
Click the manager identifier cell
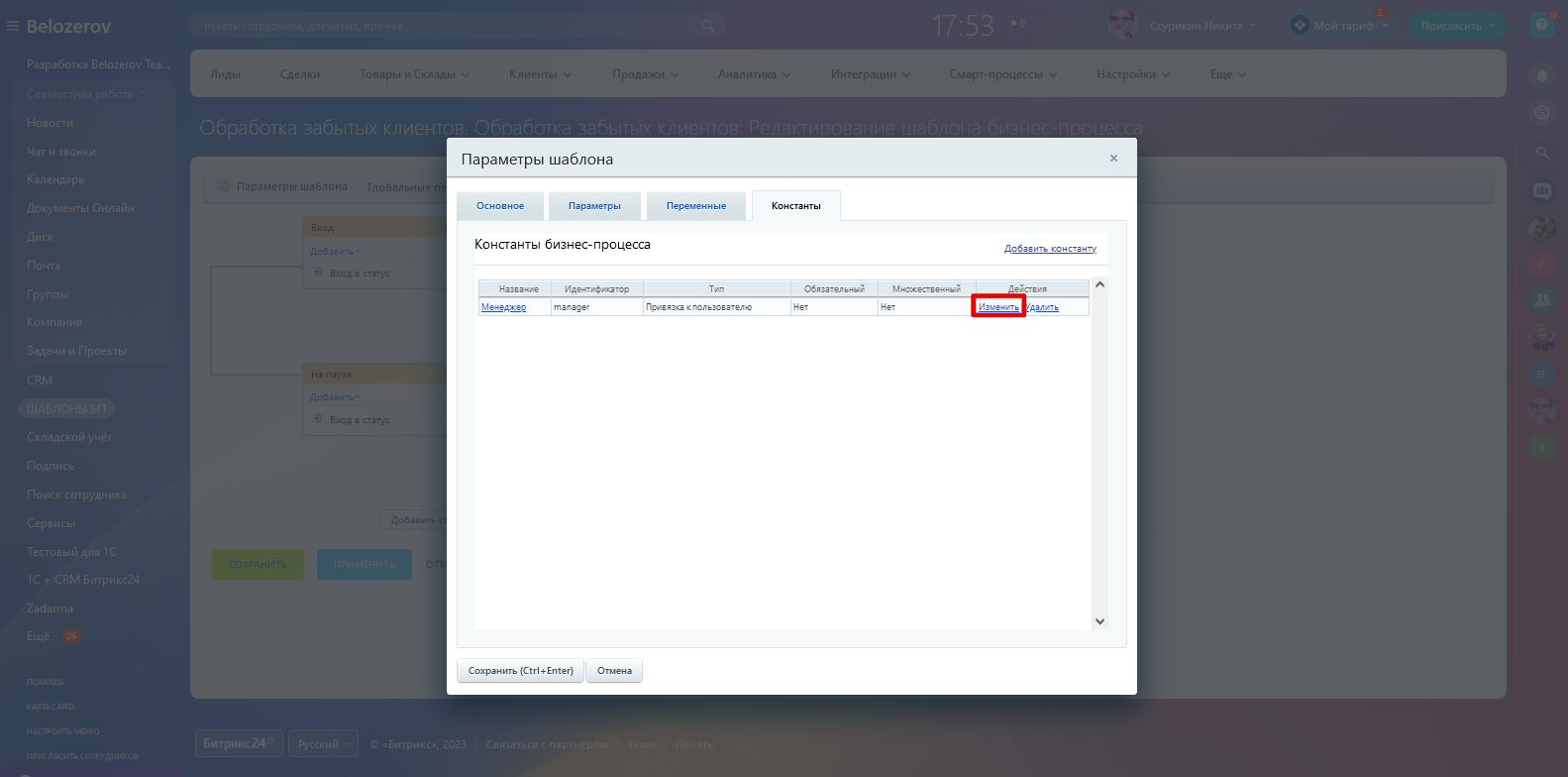(x=596, y=307)
